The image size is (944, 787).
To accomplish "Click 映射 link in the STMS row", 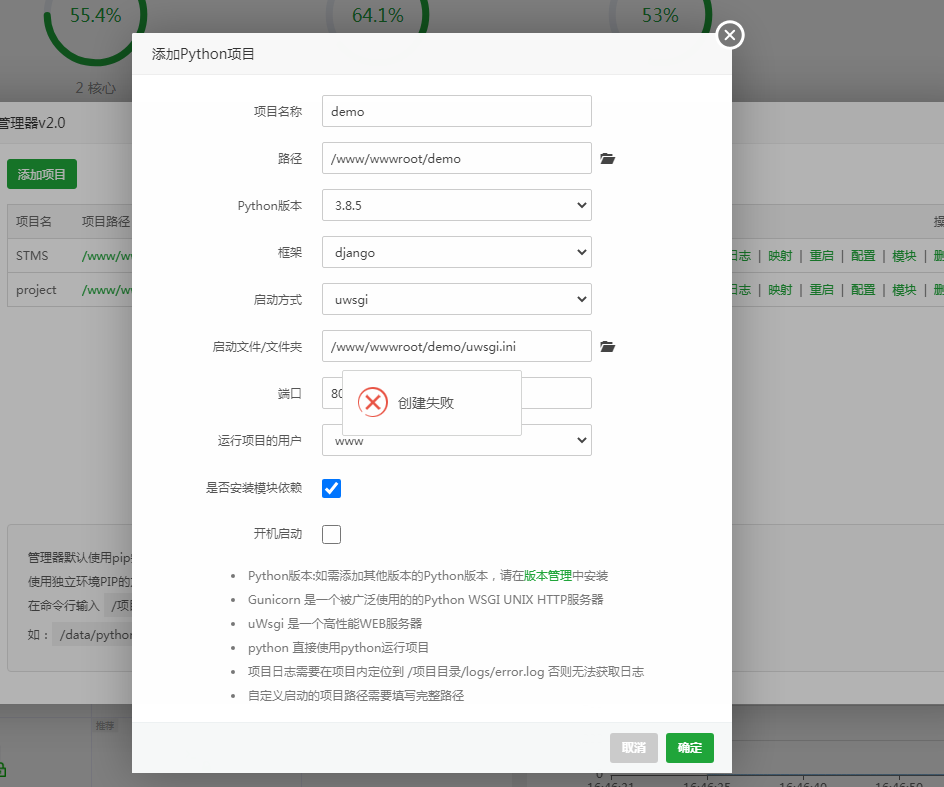I will click(780, 256).
